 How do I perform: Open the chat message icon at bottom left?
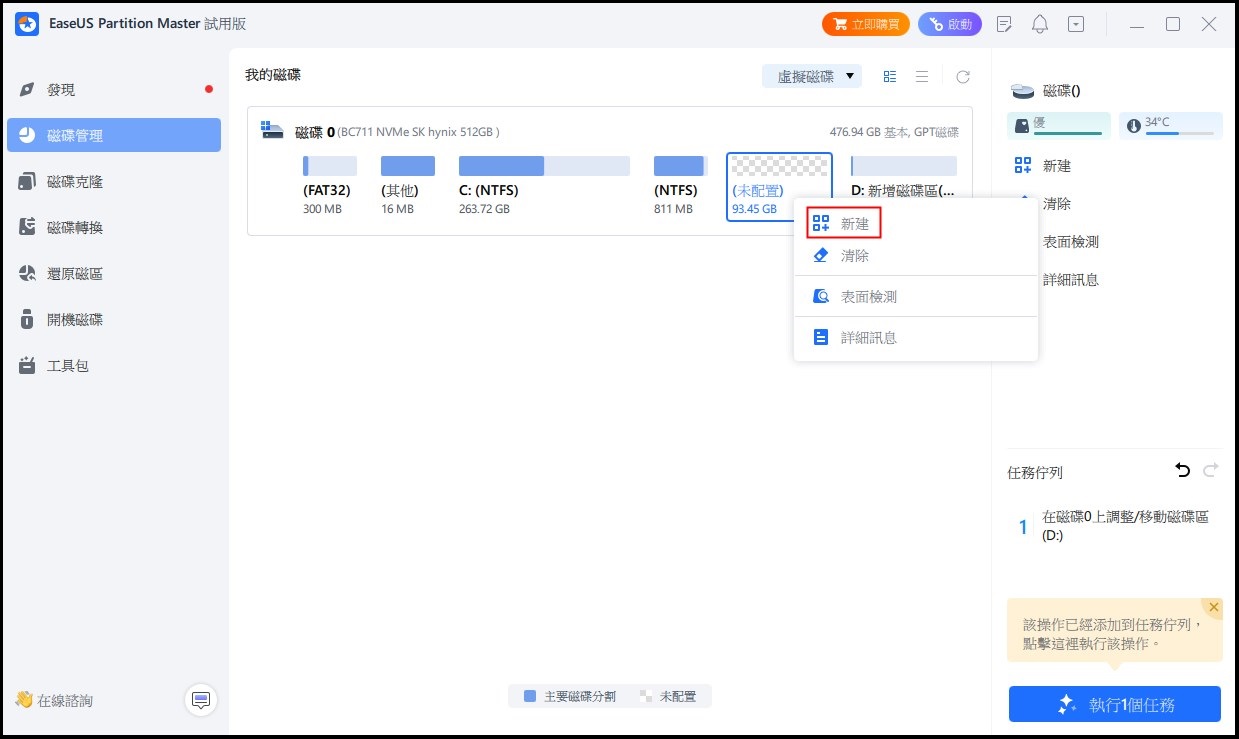click(x=201, y=700)
